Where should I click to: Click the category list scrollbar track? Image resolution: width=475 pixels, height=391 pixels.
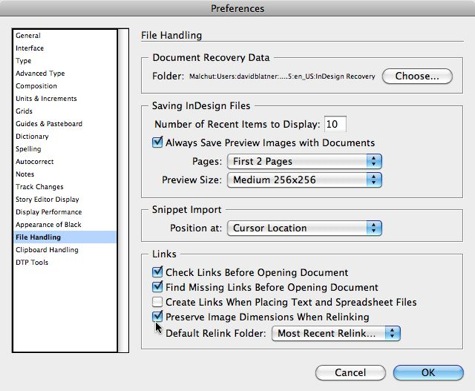(x=123, y=190)
